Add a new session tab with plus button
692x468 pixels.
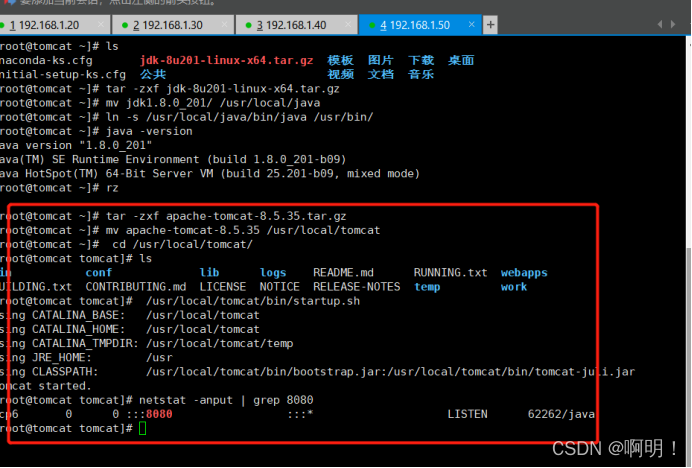[490, 25]
